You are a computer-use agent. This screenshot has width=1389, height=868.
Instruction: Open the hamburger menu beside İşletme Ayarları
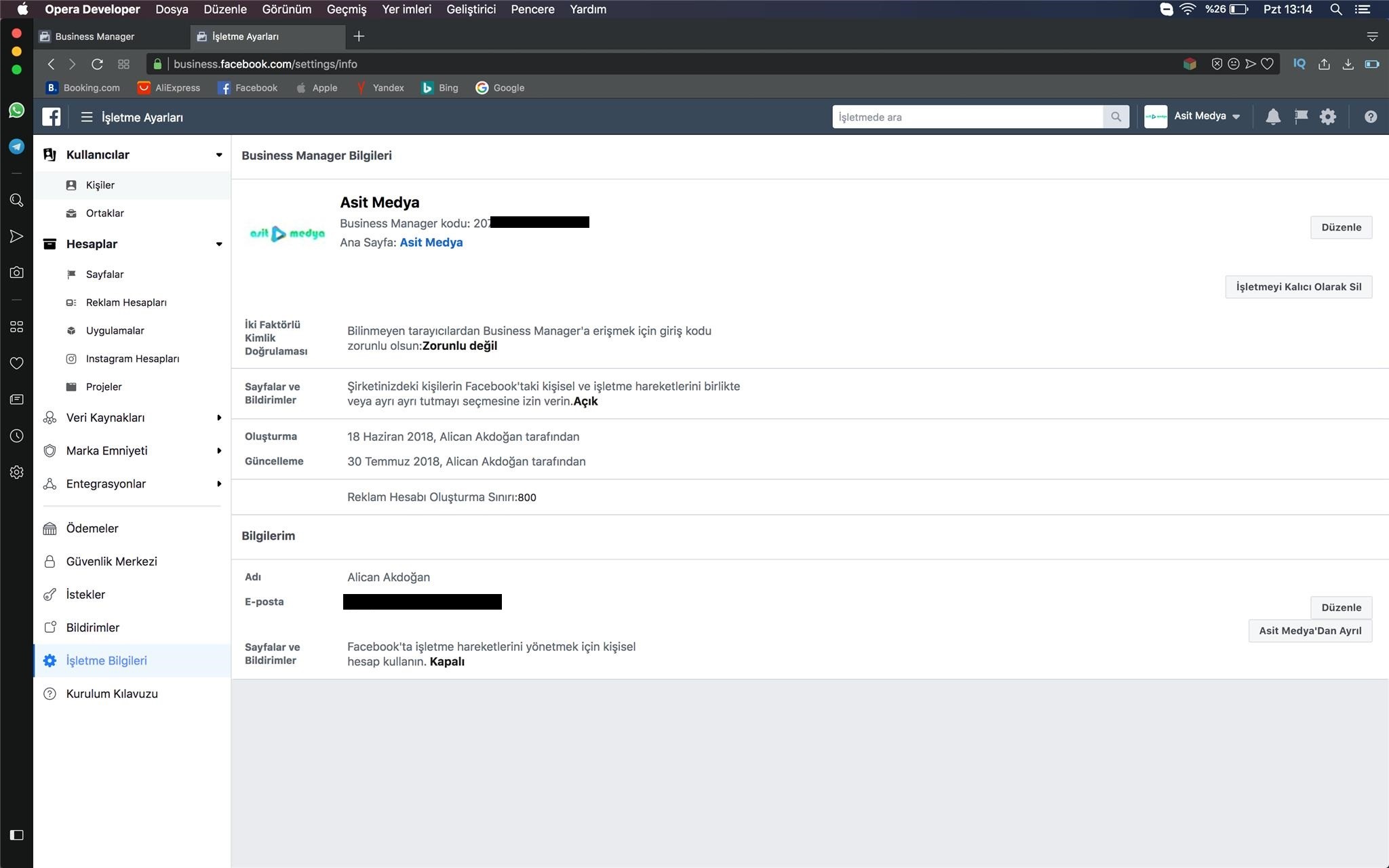(x=86, y=117)
